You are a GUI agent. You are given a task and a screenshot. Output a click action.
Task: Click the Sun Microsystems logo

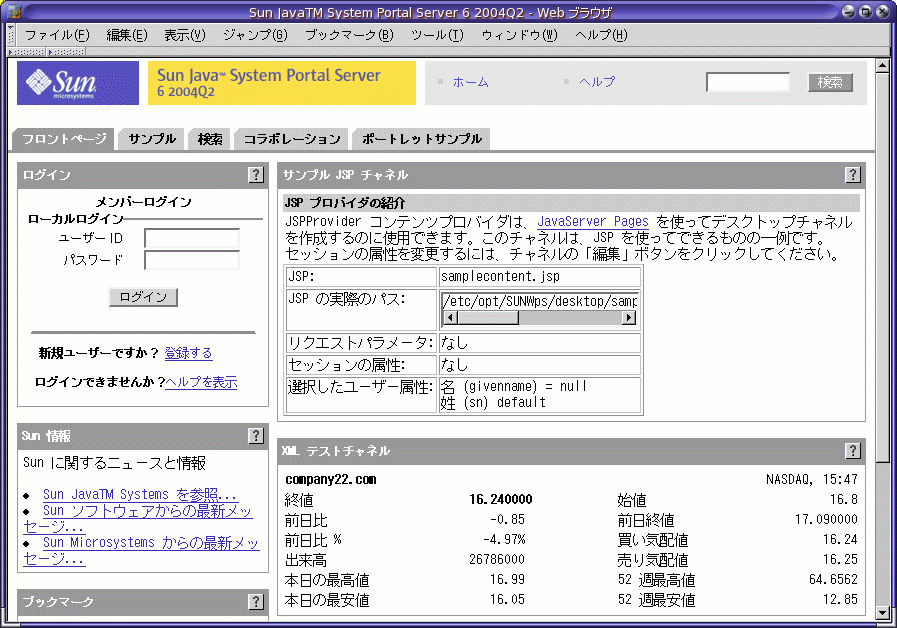tap(78, 83)
